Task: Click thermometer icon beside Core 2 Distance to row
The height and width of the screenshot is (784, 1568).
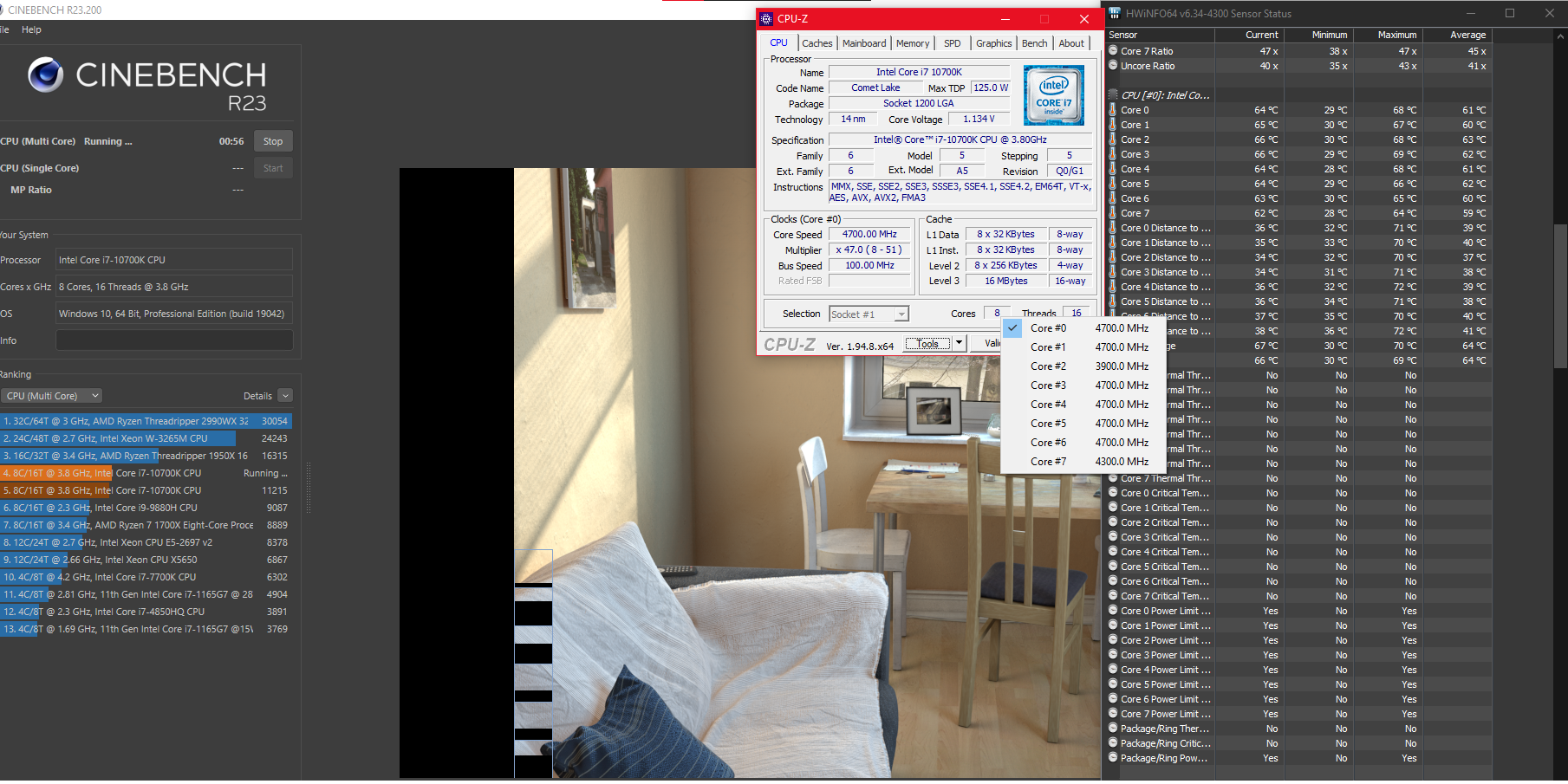Action: click(1113, 257)
